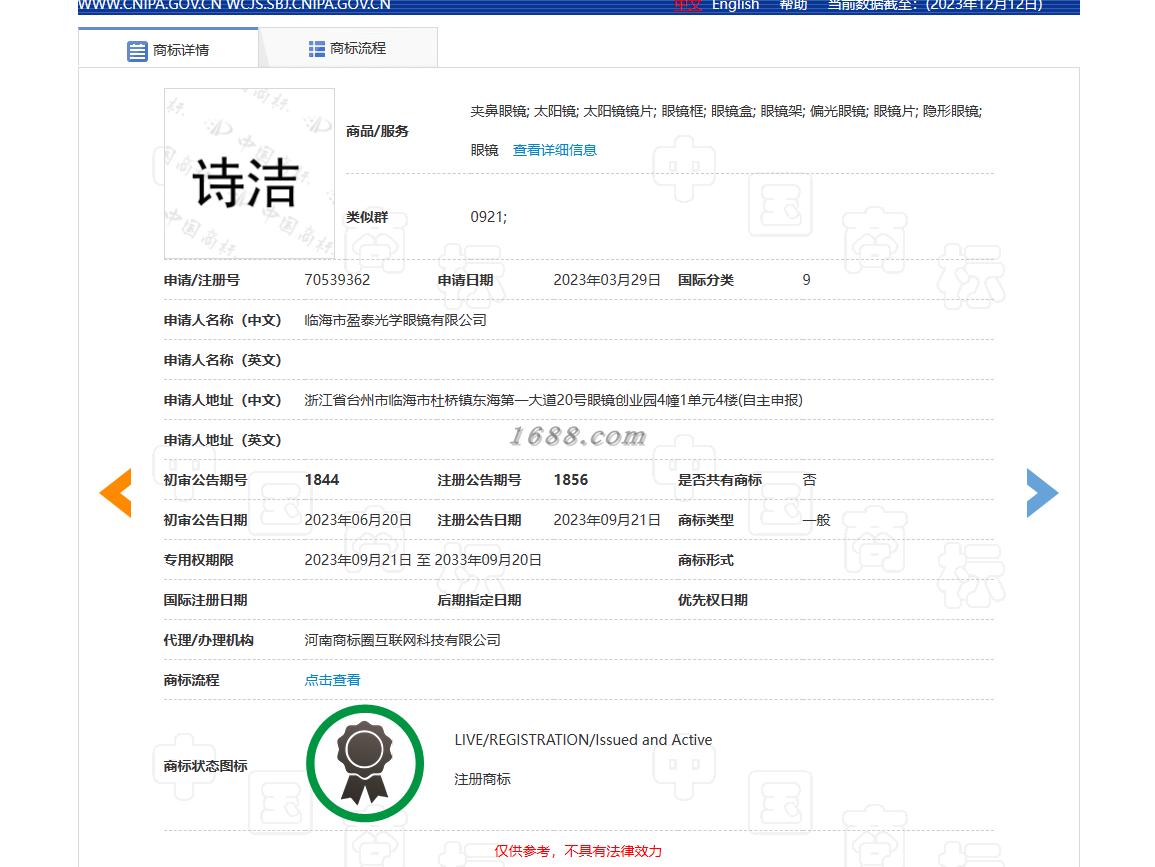Select registration announcement issue number 1856
Image resolution: width=1155 pixels, height=867 pixels.
(x=571, y=480)
